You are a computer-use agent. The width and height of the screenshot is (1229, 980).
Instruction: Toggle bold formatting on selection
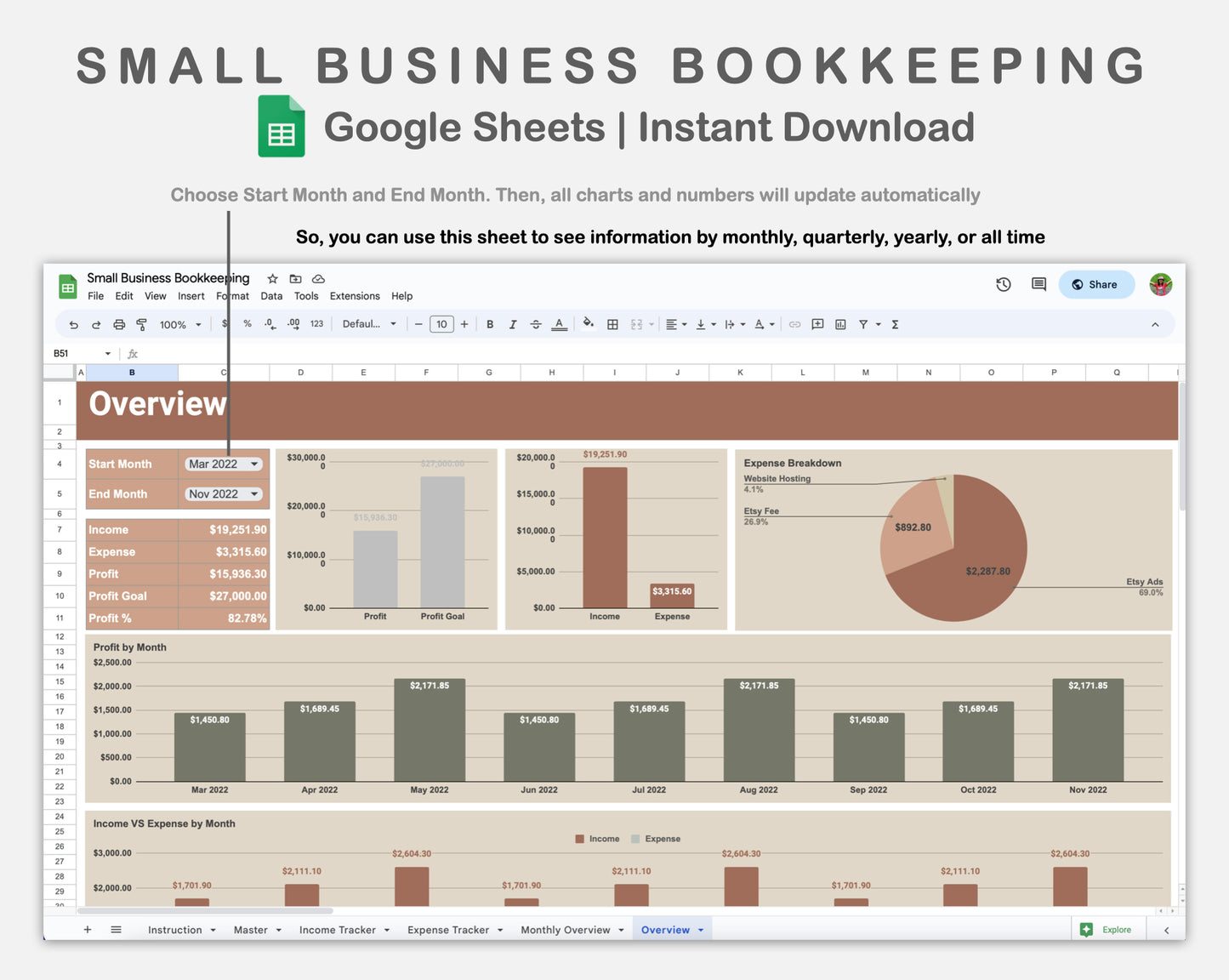(x=490, y=324)
